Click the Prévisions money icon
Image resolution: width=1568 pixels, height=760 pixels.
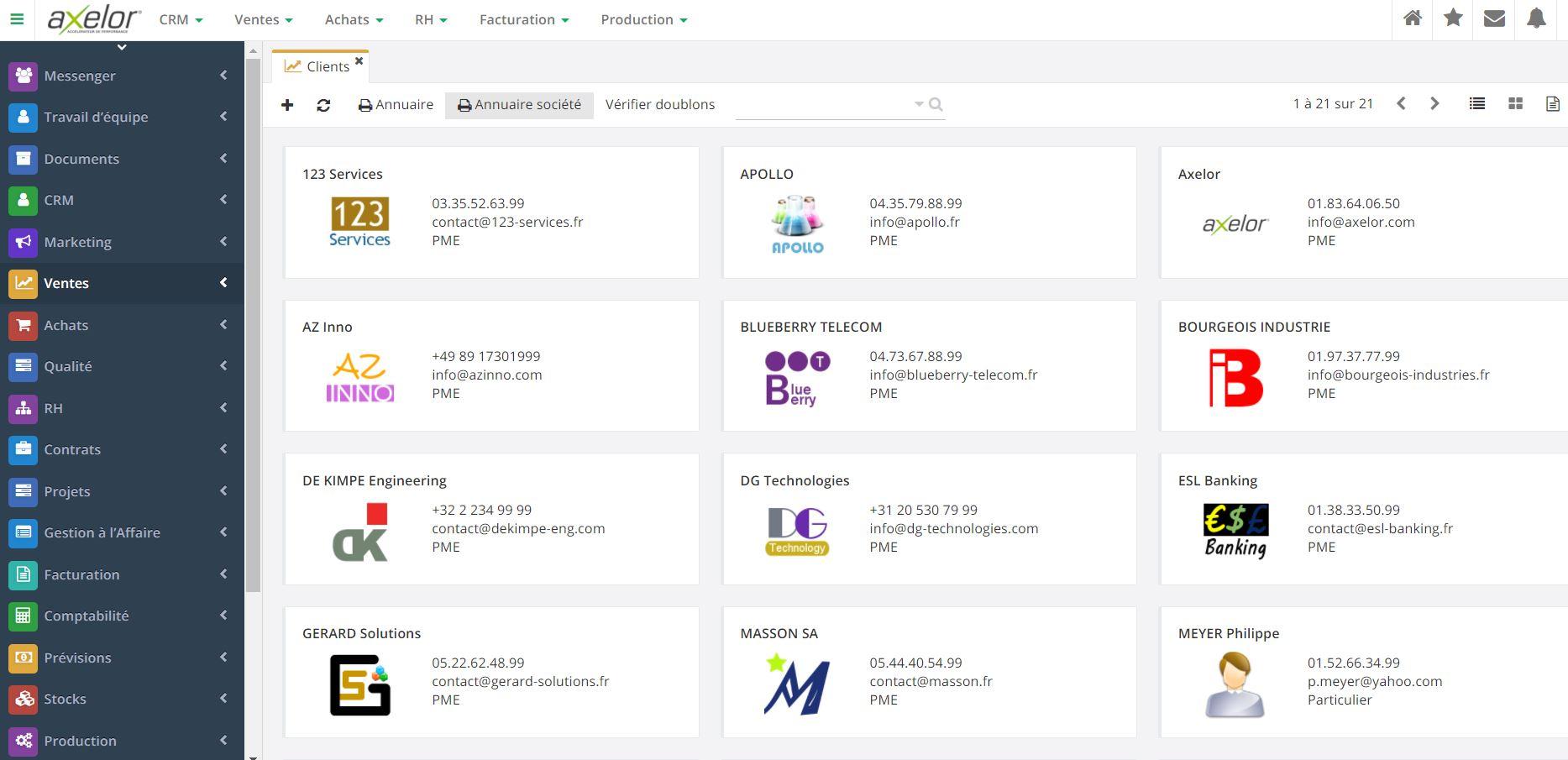pyautogui.click(x=24, y=658)
